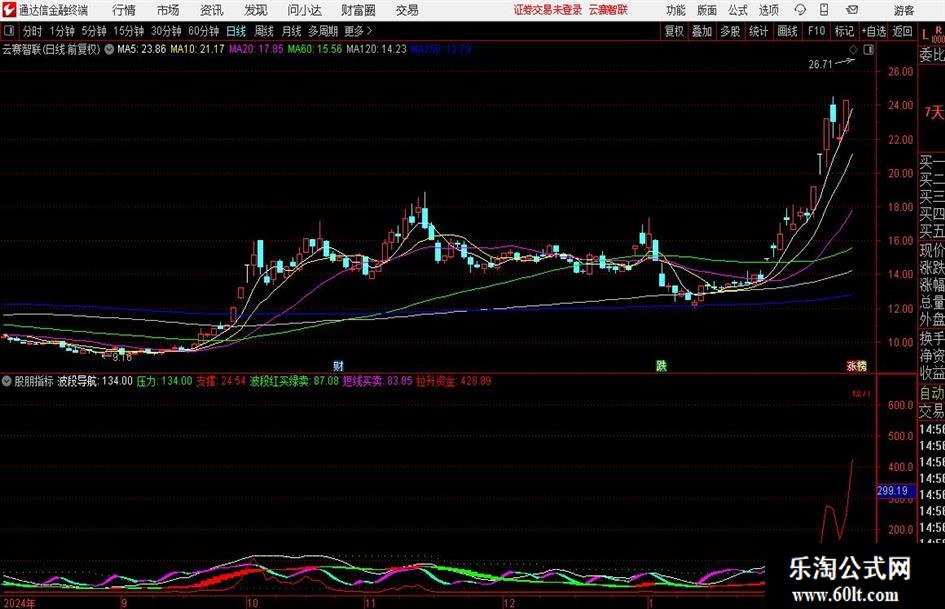Add stock via +自选 button
This screenshot has height=609, width=945.
873,31
